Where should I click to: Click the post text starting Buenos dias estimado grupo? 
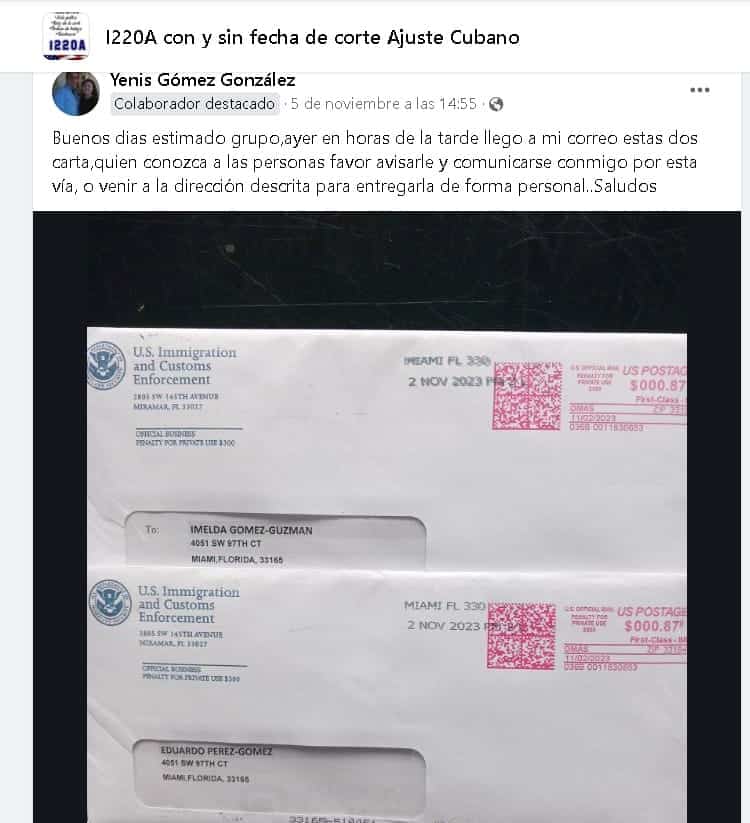[x=375, y=162]
